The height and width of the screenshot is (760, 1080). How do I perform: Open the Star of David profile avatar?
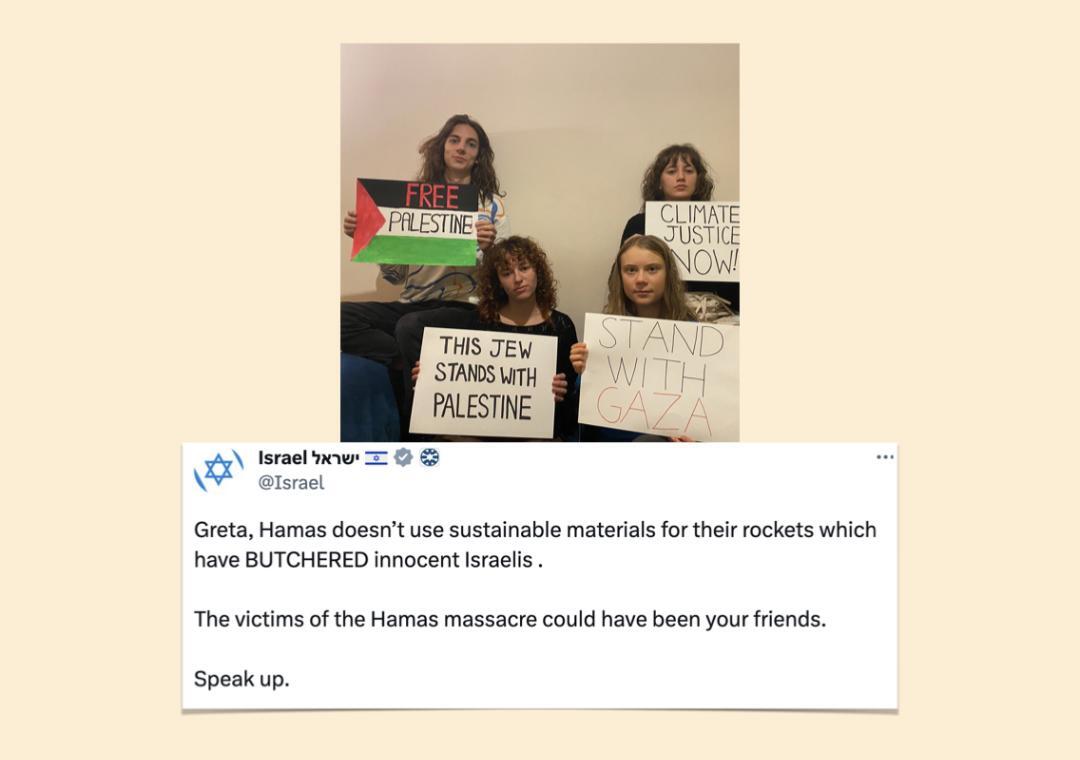pos(219,470)
